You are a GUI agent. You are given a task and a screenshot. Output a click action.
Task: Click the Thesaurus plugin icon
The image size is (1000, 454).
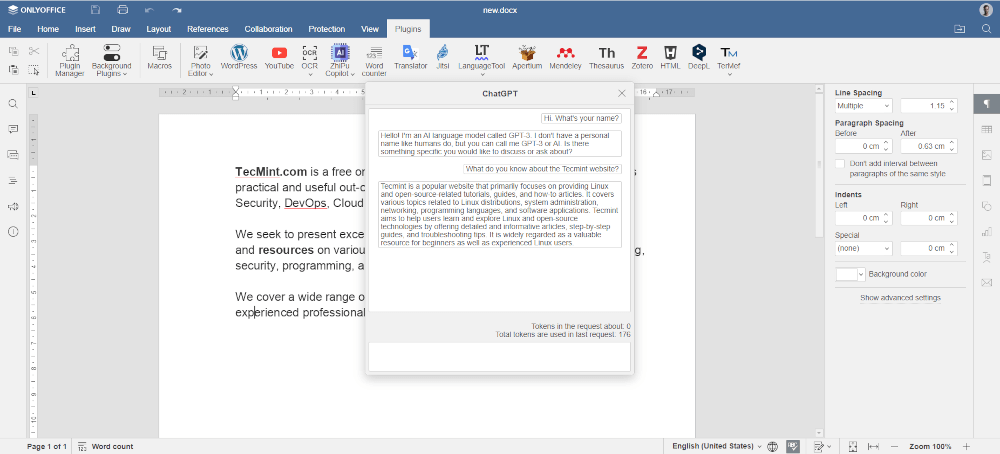pos(607,57)
